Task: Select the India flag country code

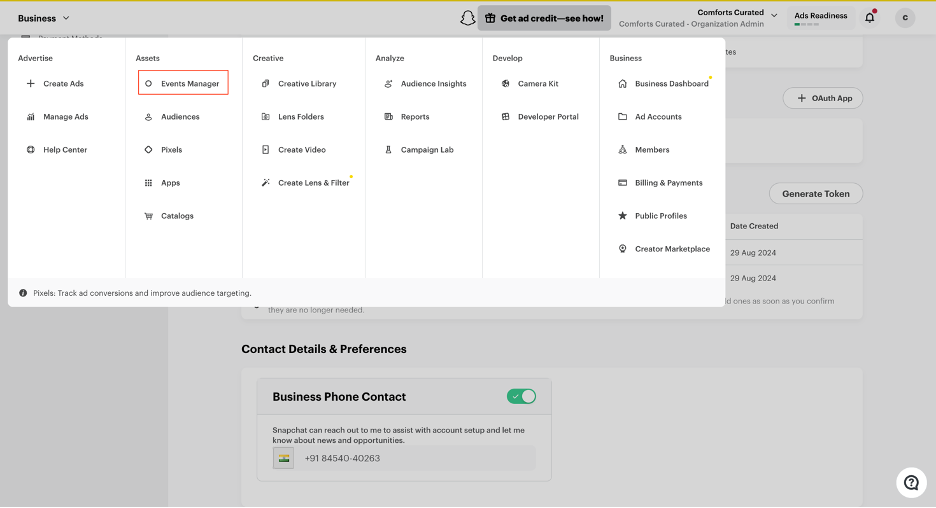Action: point(284,458)
